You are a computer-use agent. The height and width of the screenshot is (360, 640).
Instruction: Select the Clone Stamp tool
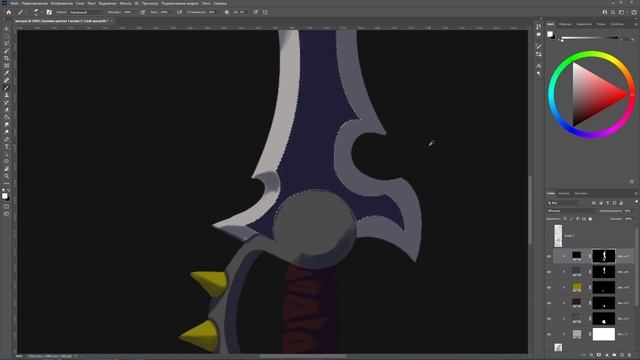[6, 95]
